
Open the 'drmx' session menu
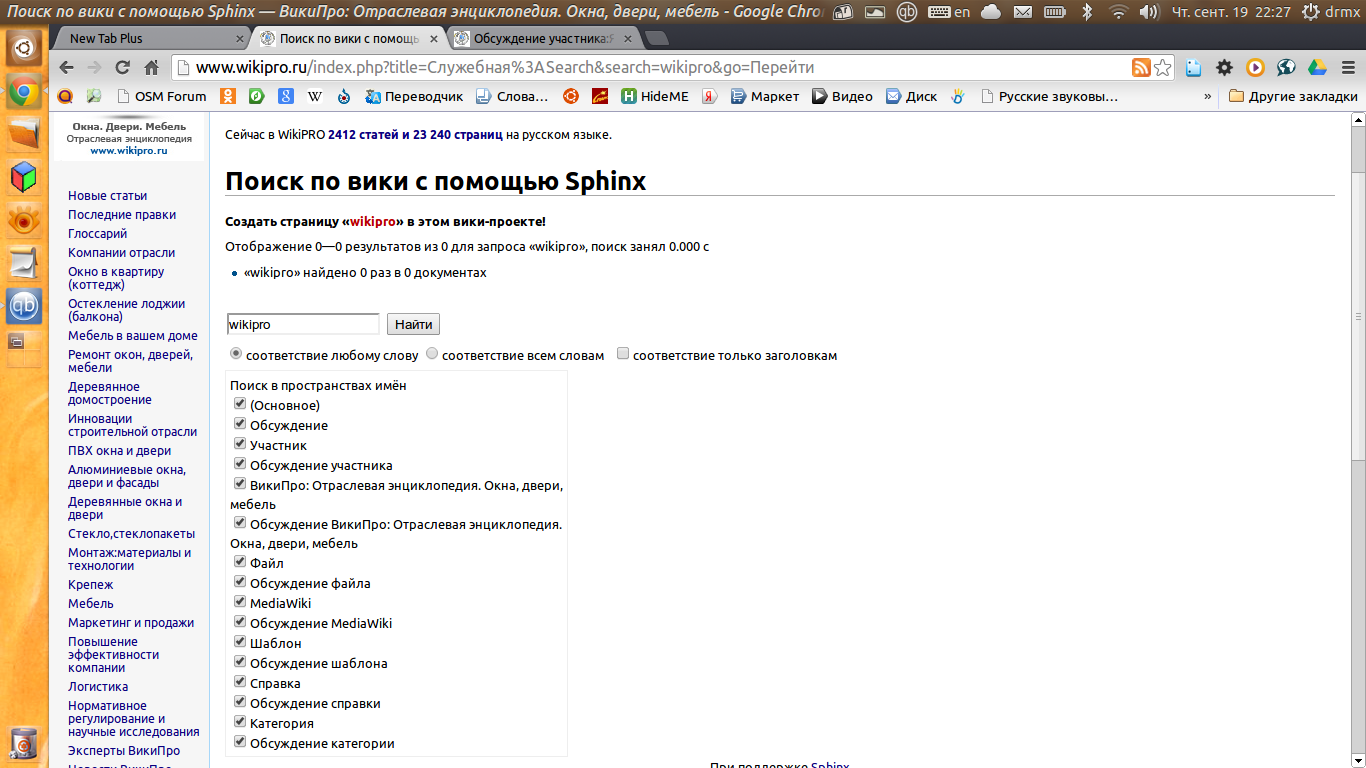point(1332,12)
